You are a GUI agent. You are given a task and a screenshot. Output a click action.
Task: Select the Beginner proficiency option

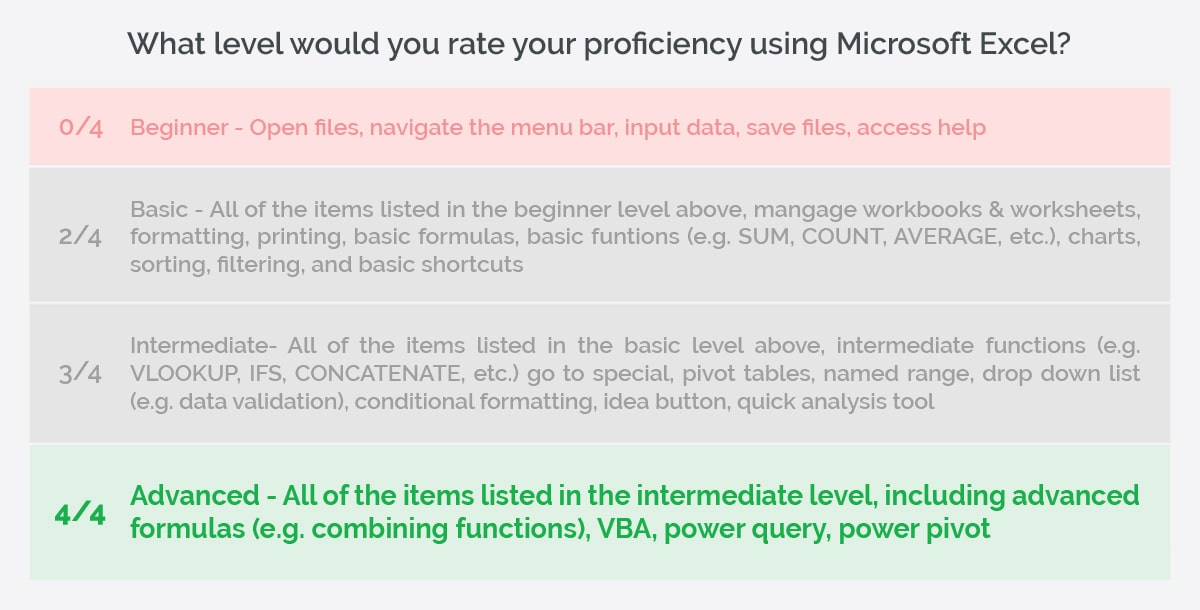(x=600, y=127)
